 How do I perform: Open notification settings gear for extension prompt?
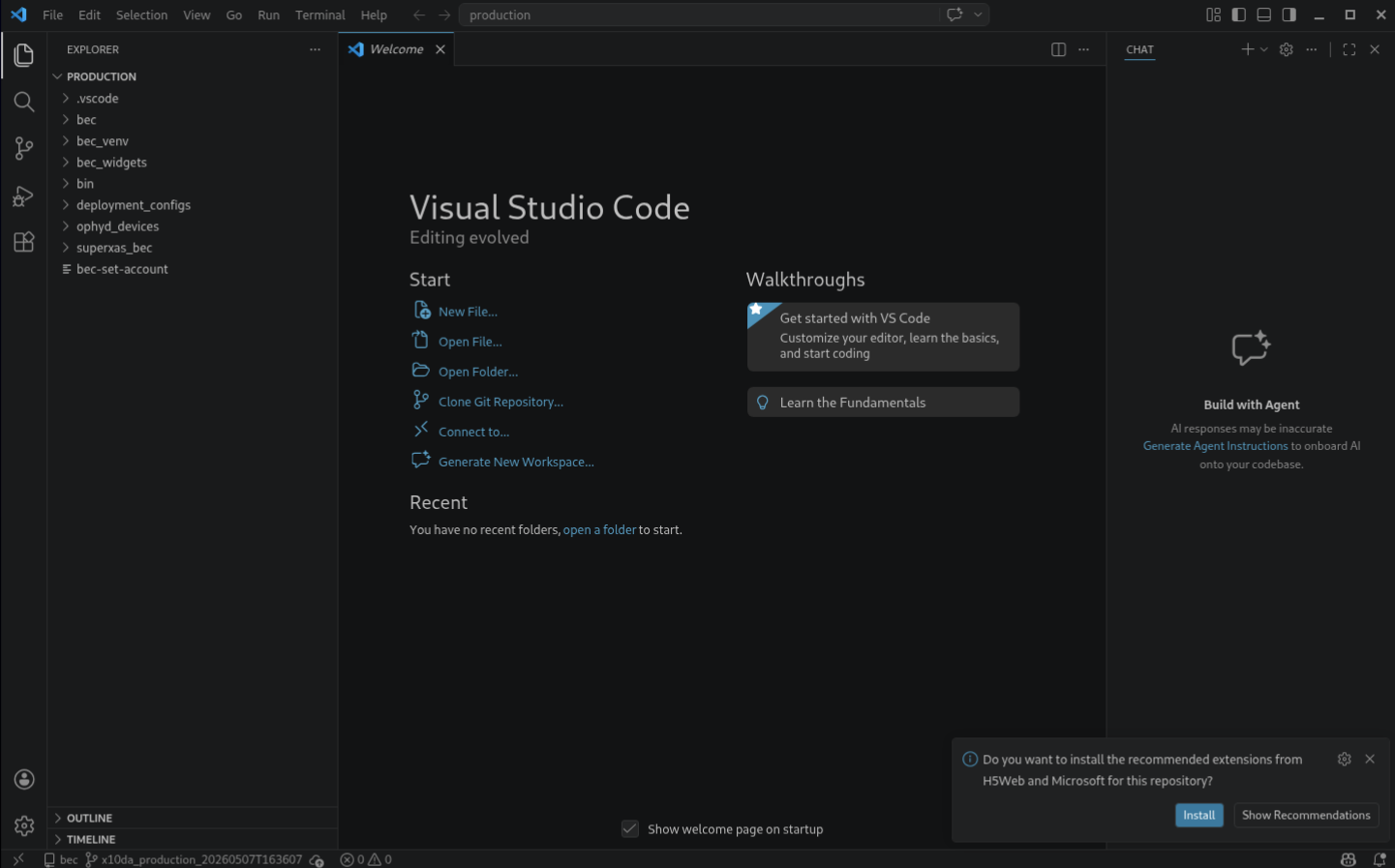click(x=1345, y=760)
